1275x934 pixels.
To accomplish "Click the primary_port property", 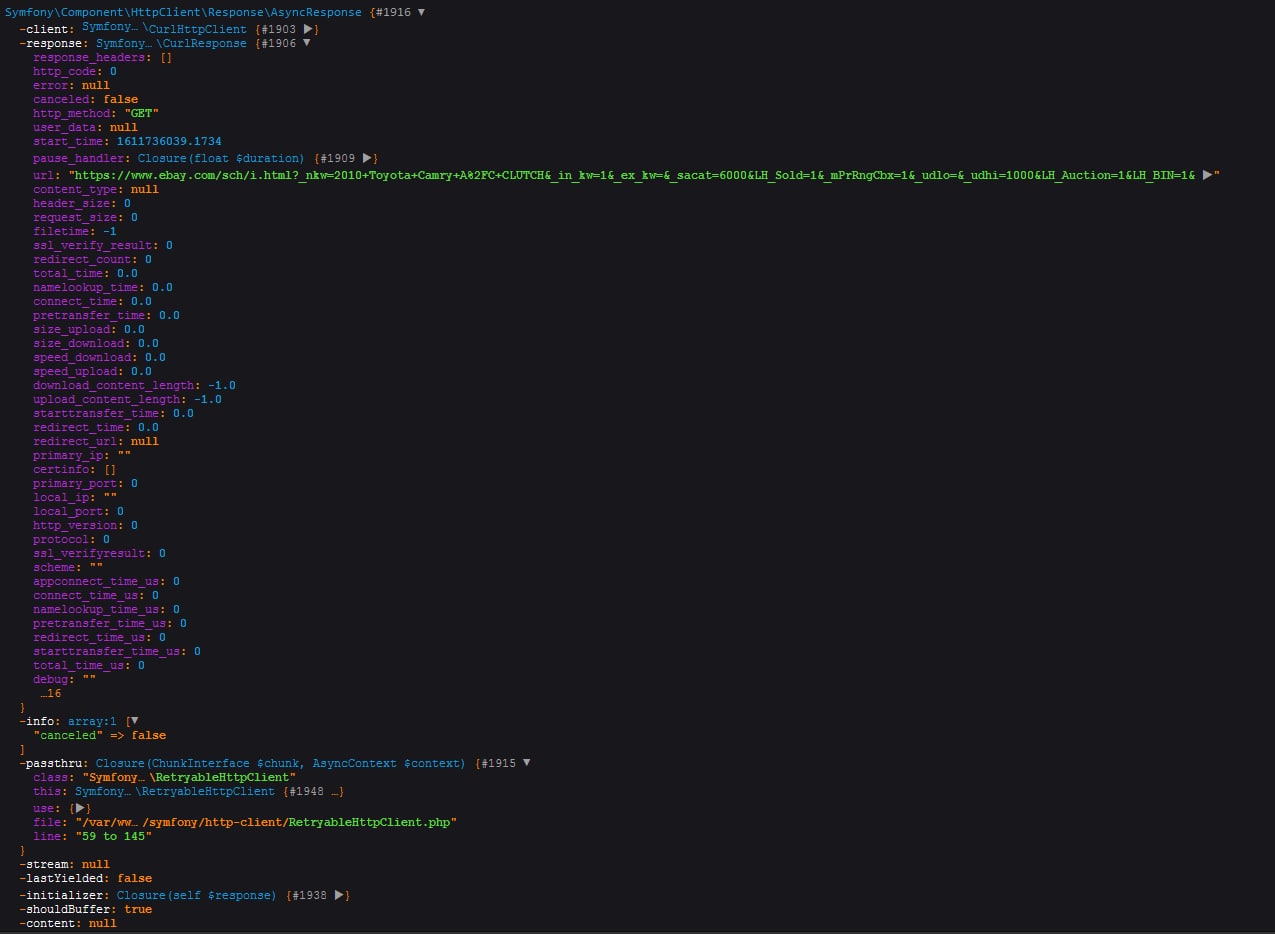I will (x=75, y=483).
